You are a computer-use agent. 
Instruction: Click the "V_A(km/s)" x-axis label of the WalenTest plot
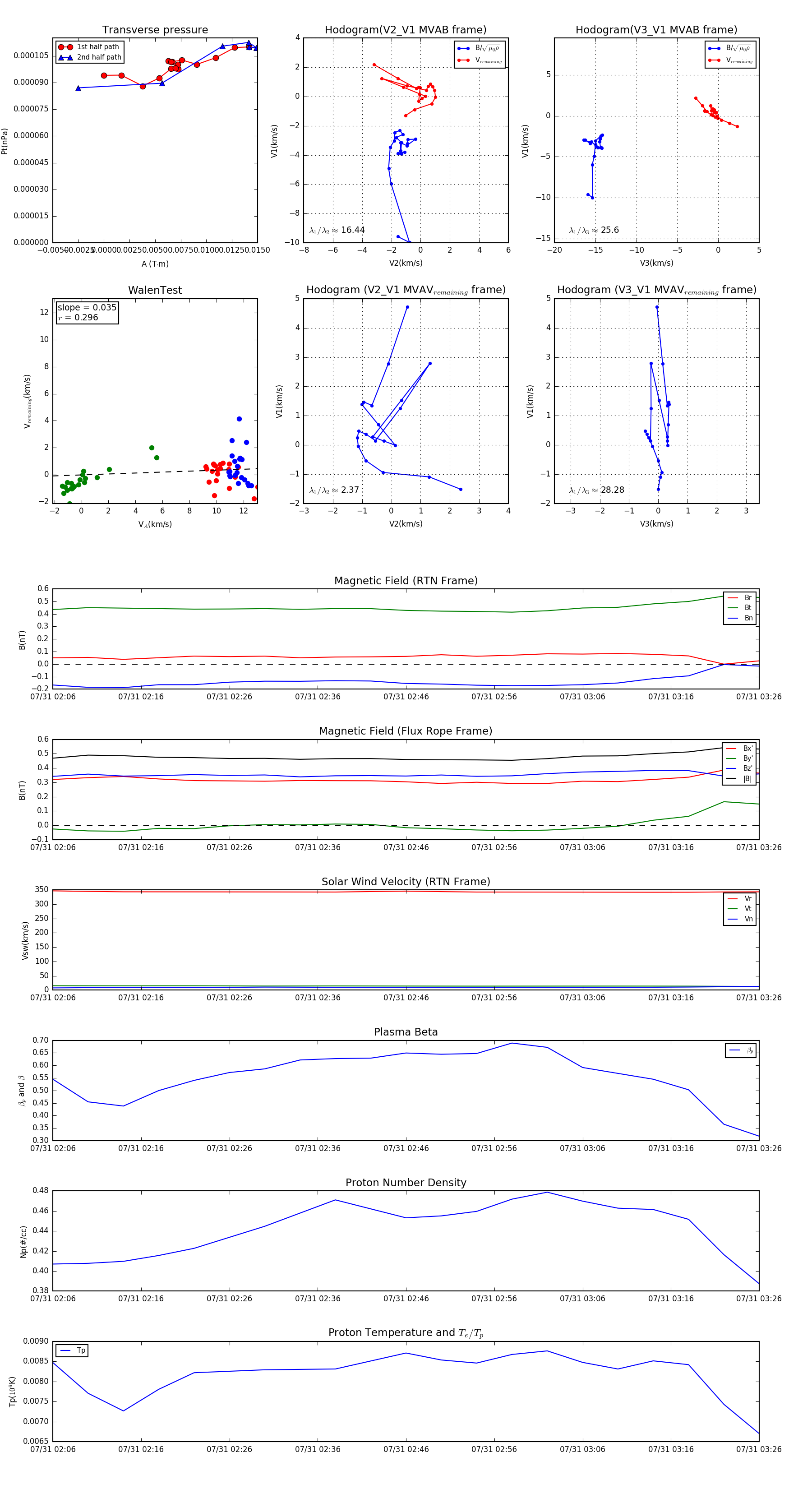coord(155,524)
